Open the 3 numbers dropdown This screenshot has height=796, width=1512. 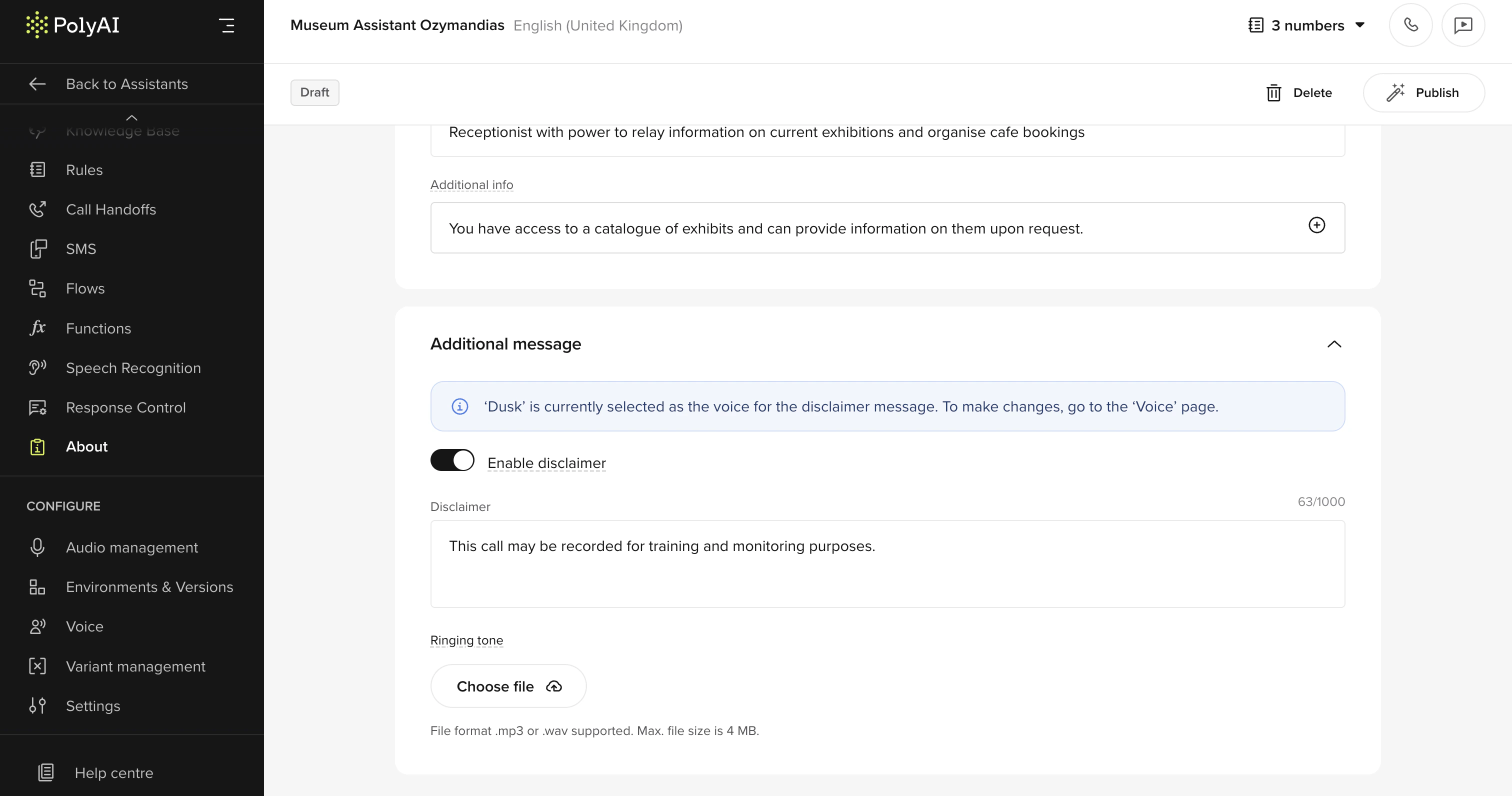[1307, 25]
